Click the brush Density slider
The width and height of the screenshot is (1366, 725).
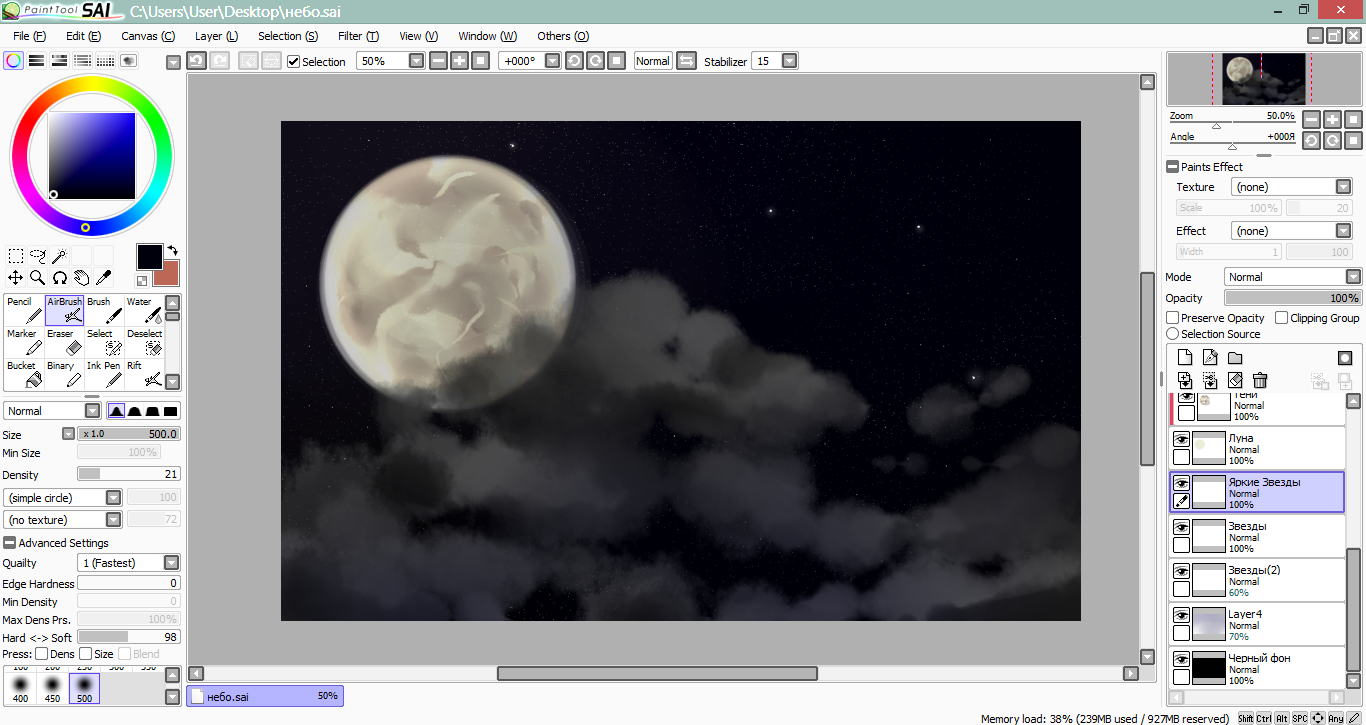pyautogui.click(x=129, y=474)
